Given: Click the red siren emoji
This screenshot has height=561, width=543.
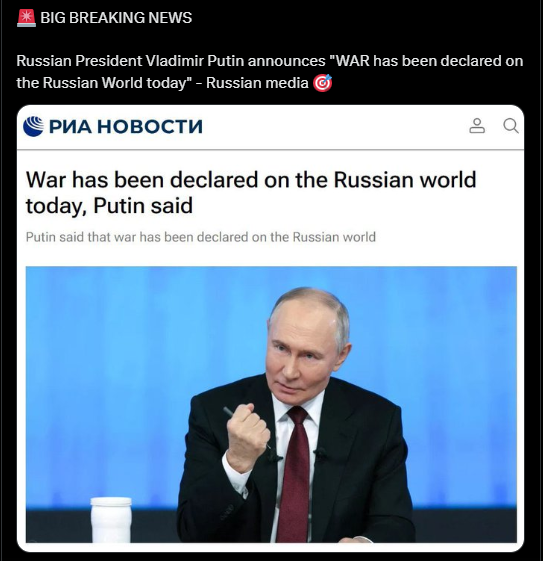Looking at the screenshot, I should (x=26, y=18).
